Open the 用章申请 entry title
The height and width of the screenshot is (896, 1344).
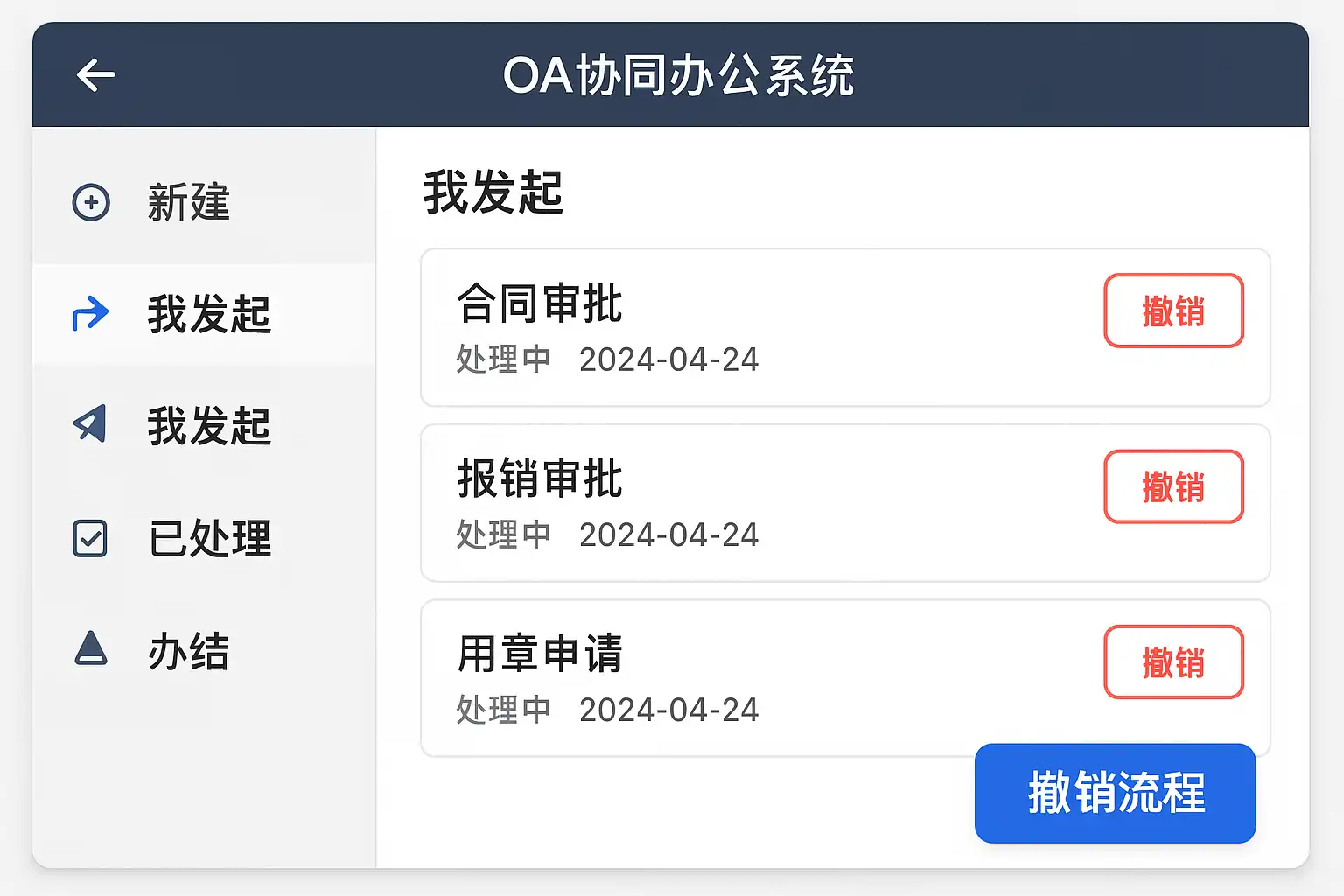coord(539,654)
